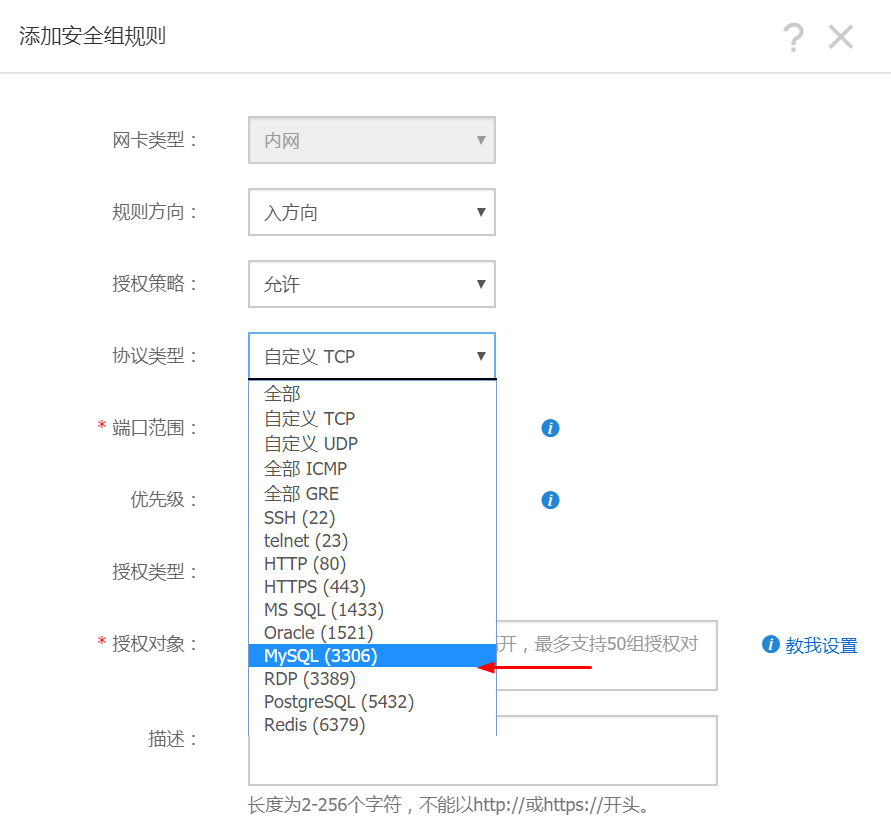Click info icon beside 教我设置
Screen dimensions: 891x833
[x=771, y=644]
